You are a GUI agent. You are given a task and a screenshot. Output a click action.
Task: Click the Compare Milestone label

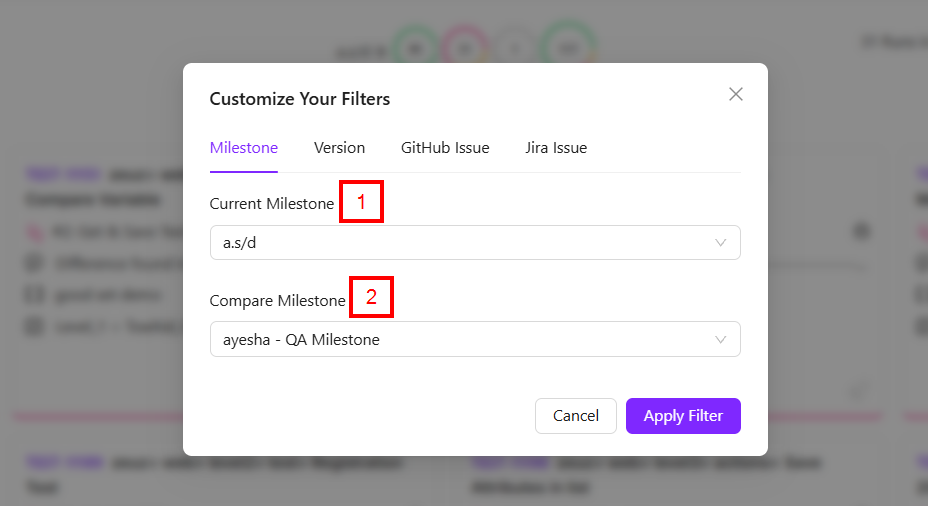click(x=277, y=300)
